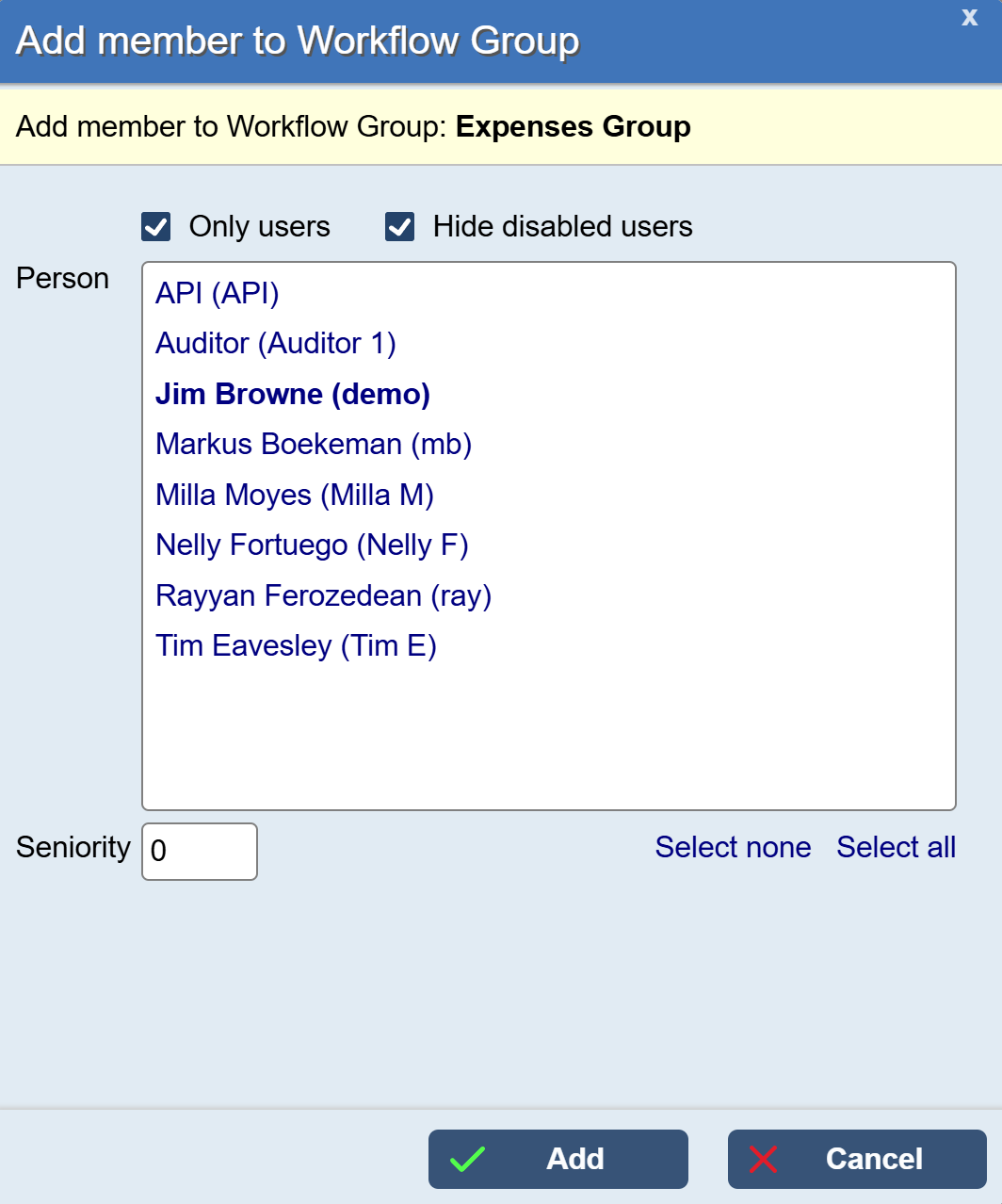Toggle the Only users checkbox
Screen dimensions: 1002x1204
click(156, 227)
